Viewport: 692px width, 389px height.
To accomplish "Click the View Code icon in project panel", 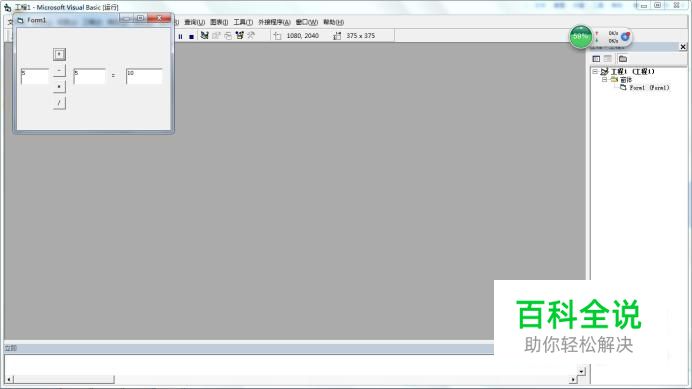I will point(596,59).
